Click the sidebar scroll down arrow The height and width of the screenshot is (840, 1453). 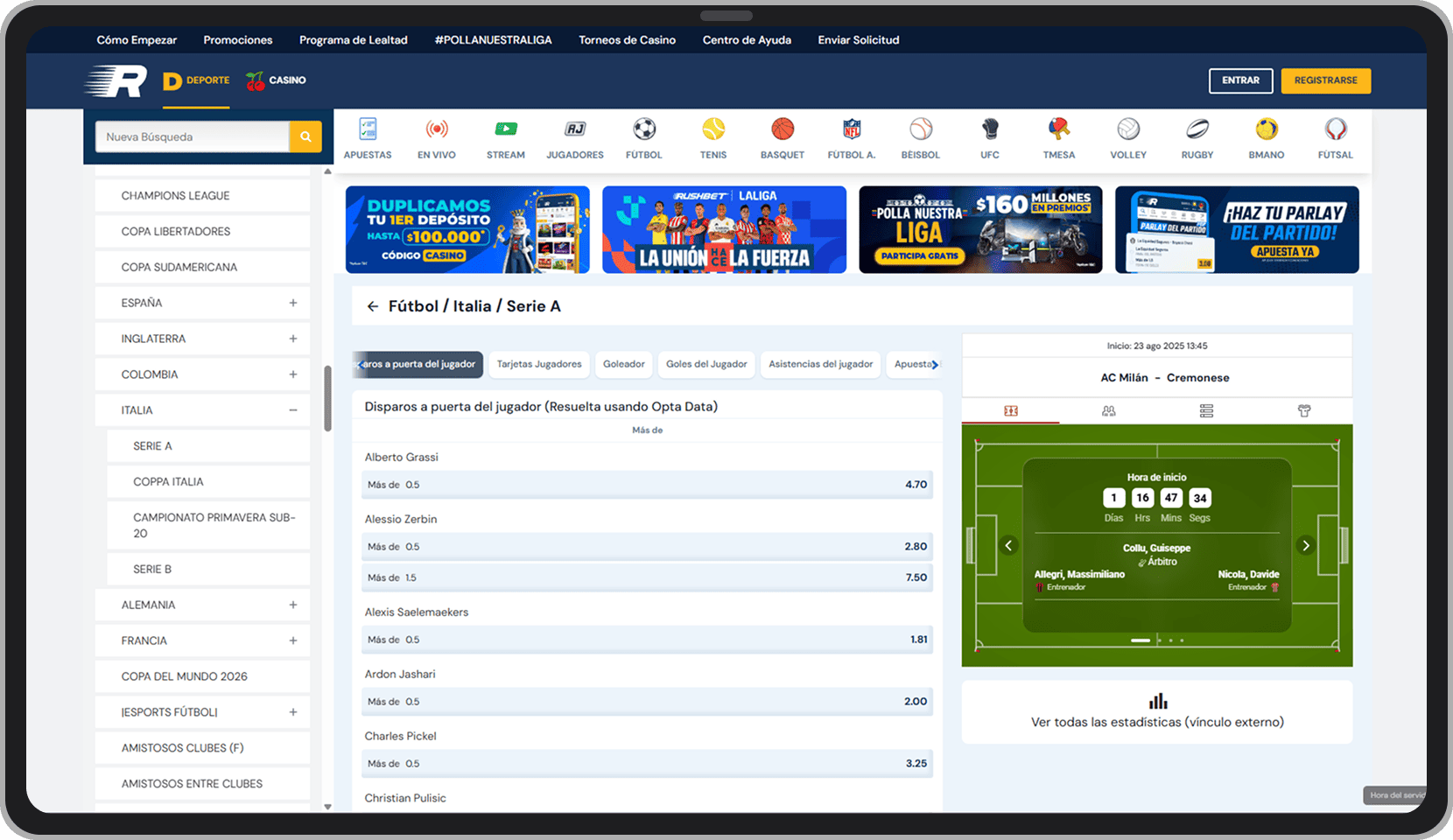(x=327, y=807)
